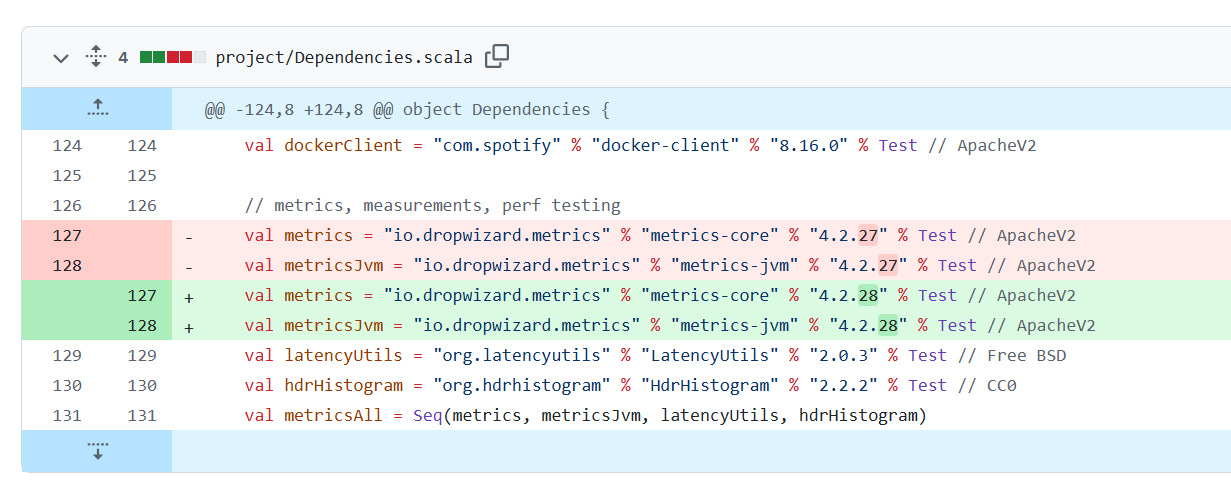Select added line number 127 in green row

(x=142, y=296)
